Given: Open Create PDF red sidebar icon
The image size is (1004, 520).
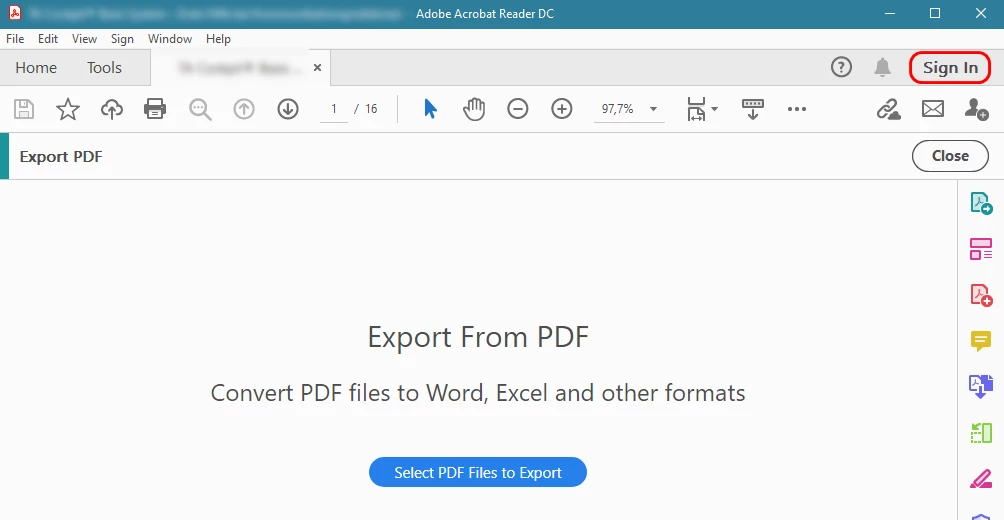Looking at the screenshot, I should click(x=981, y=295).
